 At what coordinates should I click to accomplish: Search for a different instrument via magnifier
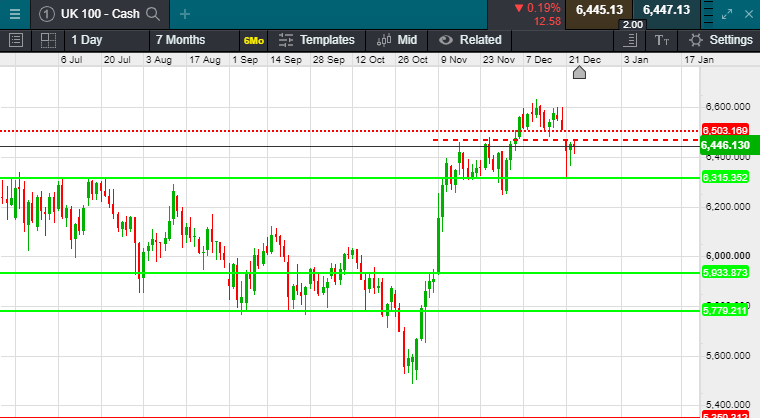(153, 14)
